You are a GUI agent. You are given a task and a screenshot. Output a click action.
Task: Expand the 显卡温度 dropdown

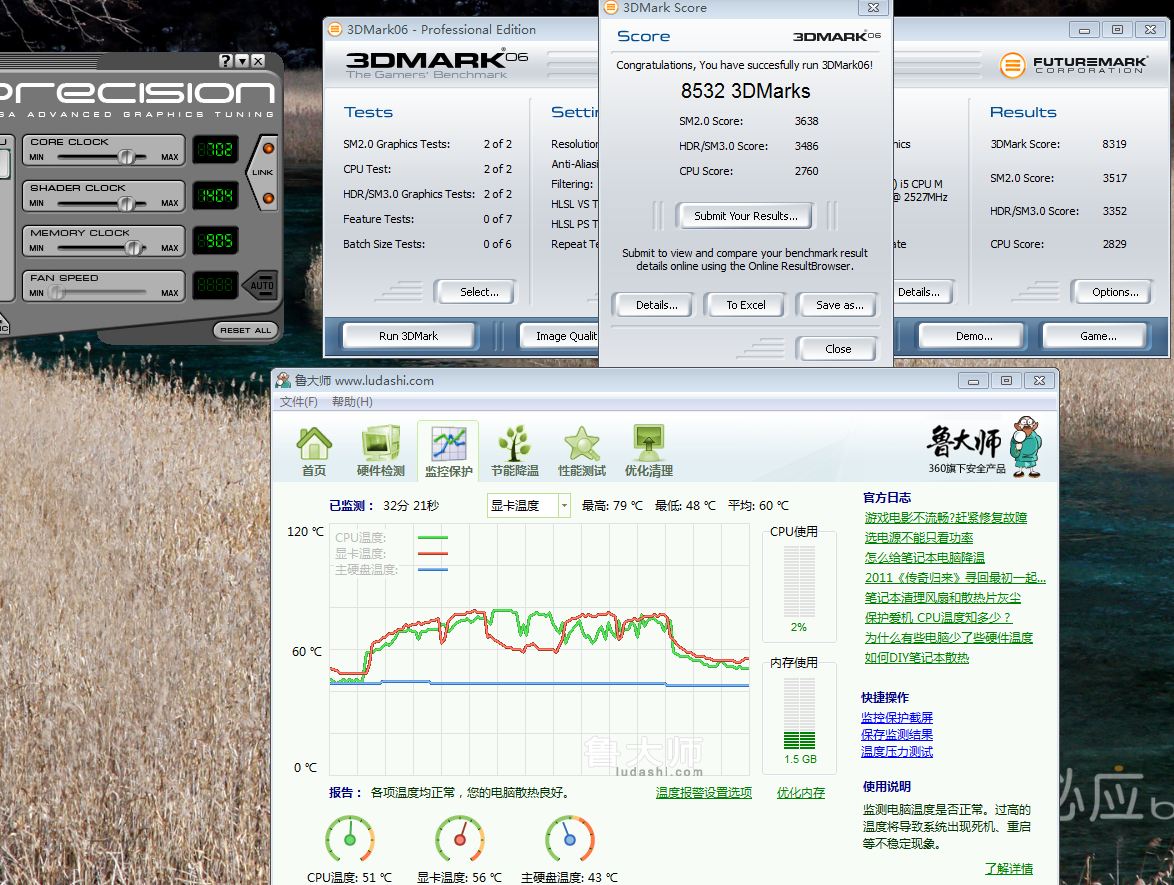click(565, 505)
